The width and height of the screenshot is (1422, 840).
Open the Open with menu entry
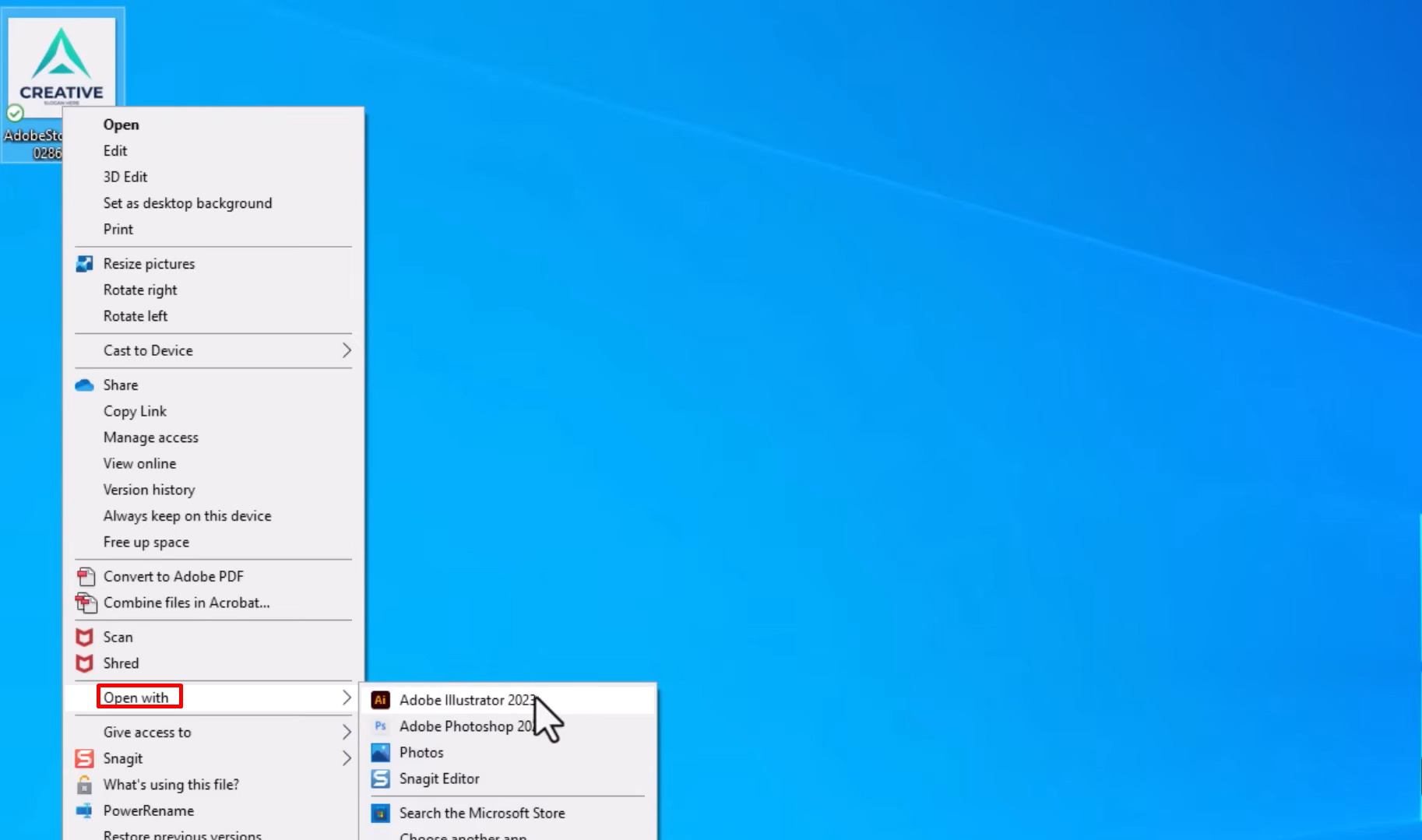(x=136, y=698)
